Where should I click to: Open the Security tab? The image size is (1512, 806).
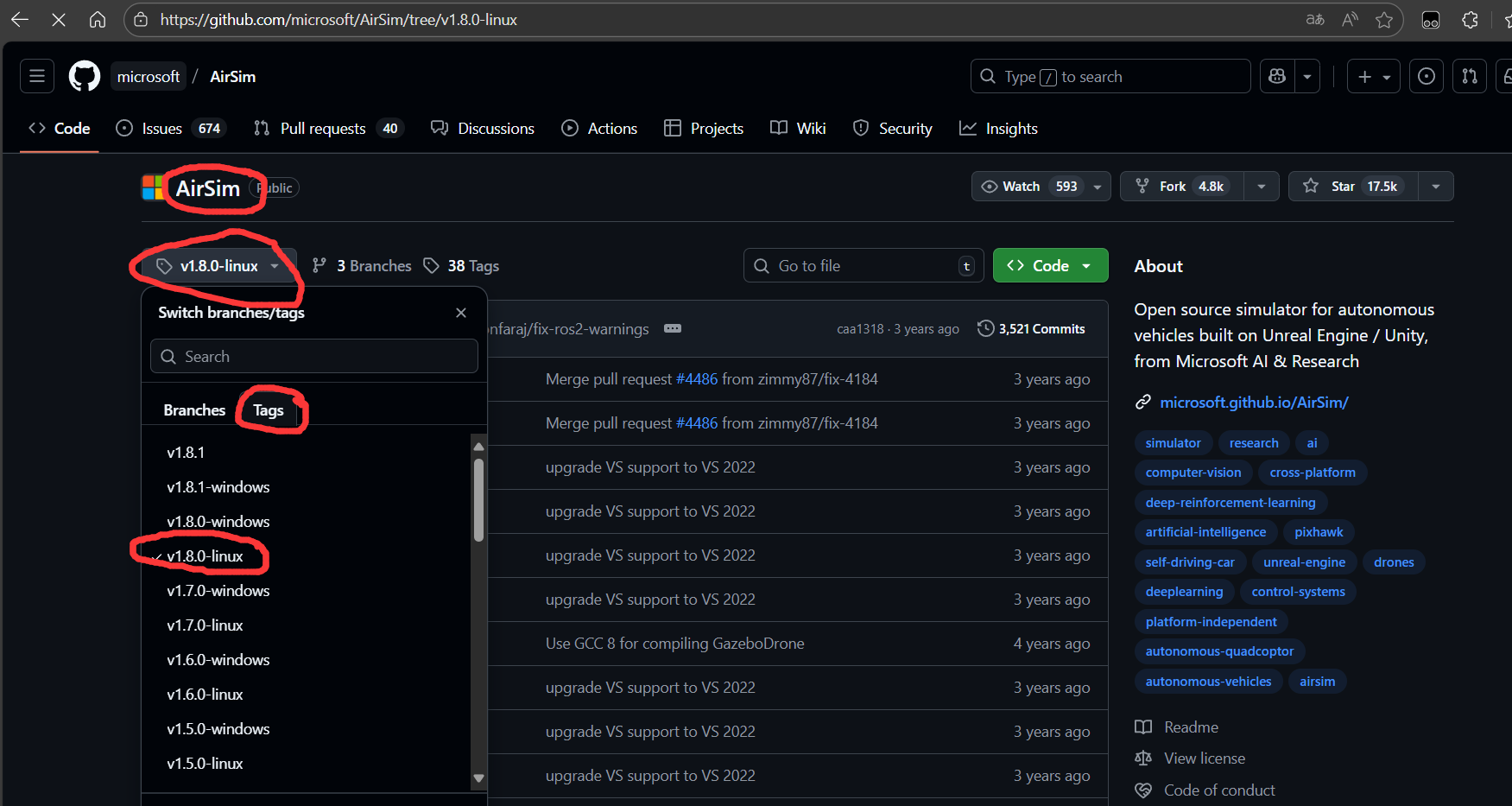[892, 128]
